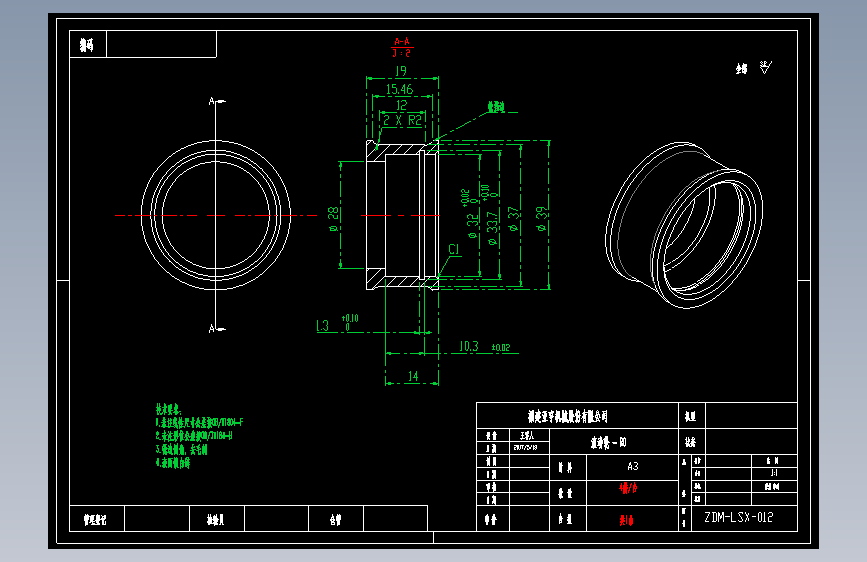The height and width of the screenshot is (562, 867).
Task: Select the green leader note above section view
Action: click(x=496, y=107)
